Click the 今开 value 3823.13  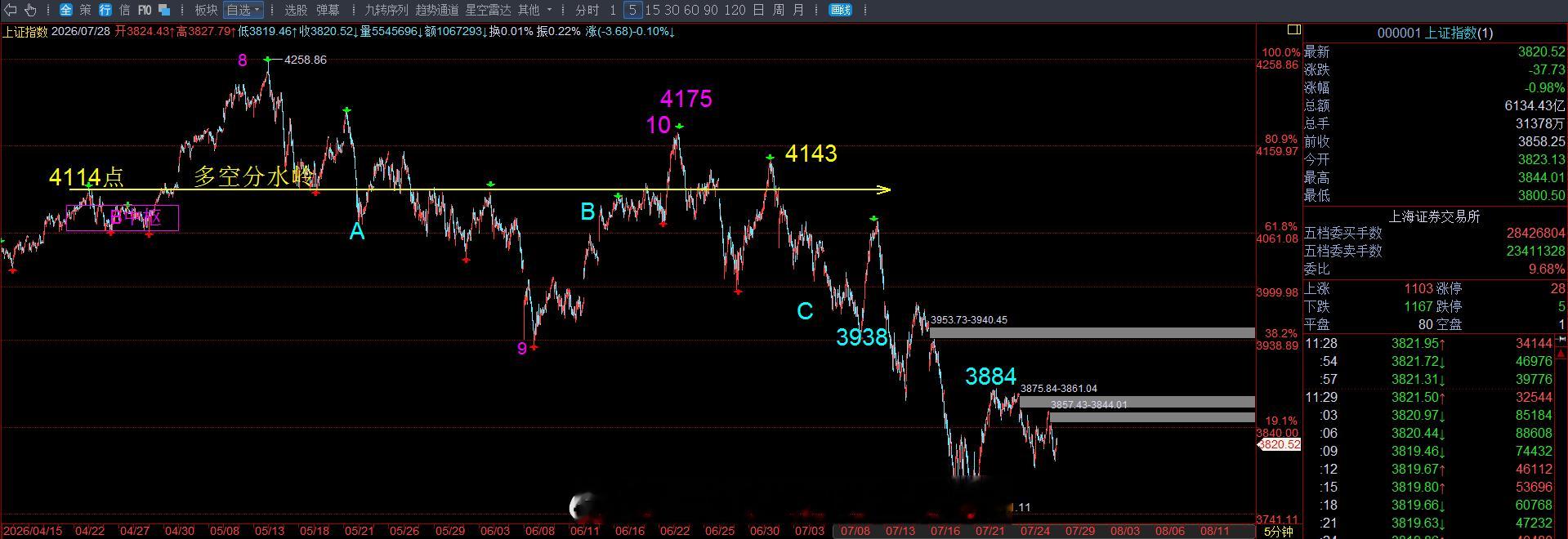1541,159
